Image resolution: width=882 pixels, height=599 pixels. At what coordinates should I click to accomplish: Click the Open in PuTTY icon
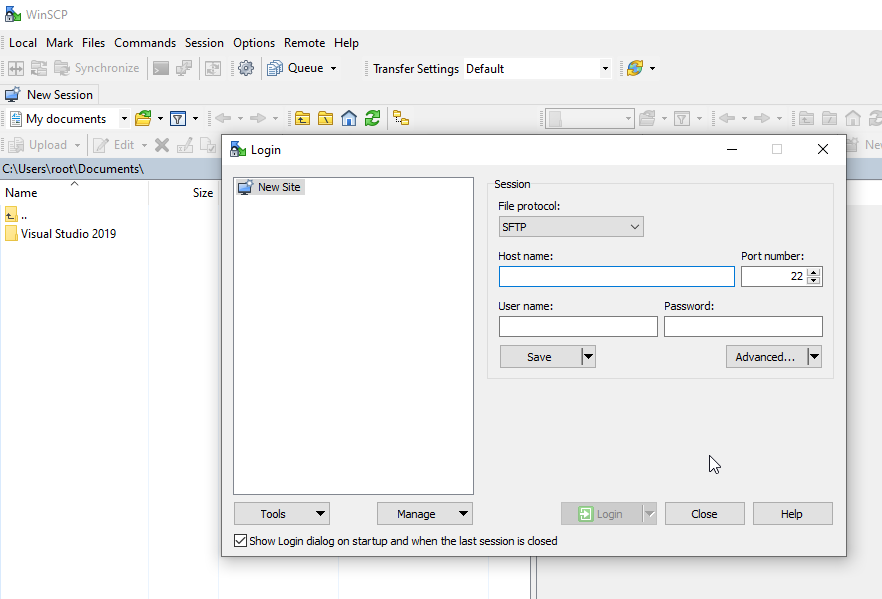tap(184, 69)
